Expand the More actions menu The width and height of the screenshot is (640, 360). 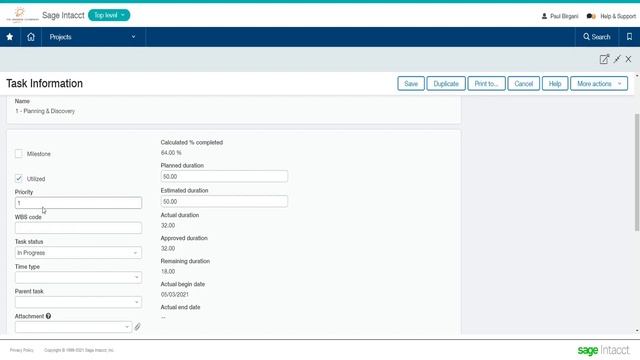point(599,84)
